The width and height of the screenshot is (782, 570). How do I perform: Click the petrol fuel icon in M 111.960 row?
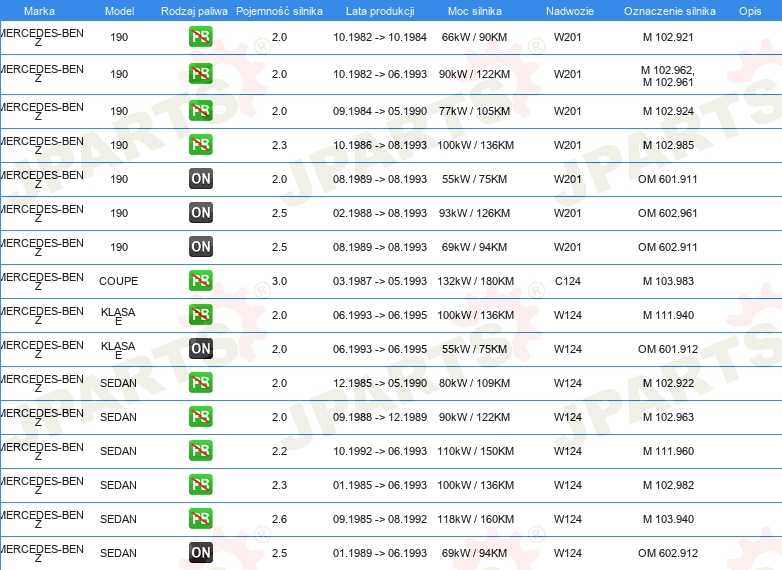[201, 451]
